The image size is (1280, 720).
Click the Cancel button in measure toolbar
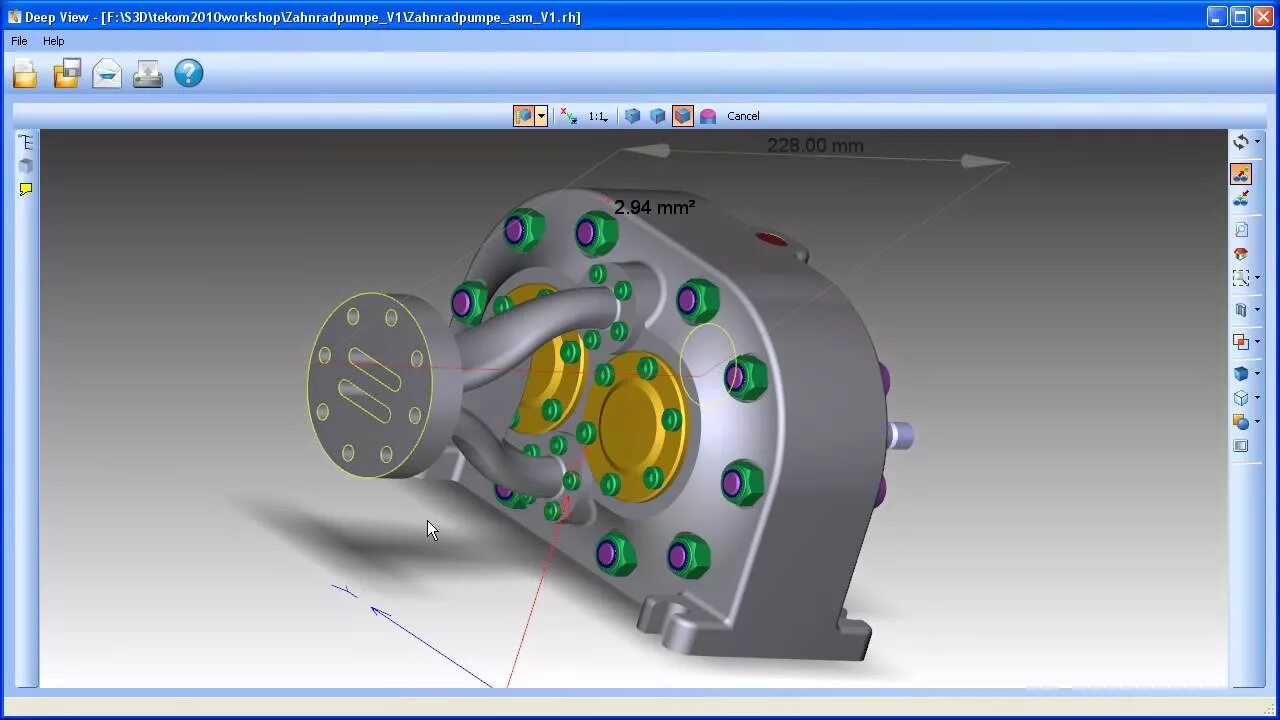pos(743,116)
